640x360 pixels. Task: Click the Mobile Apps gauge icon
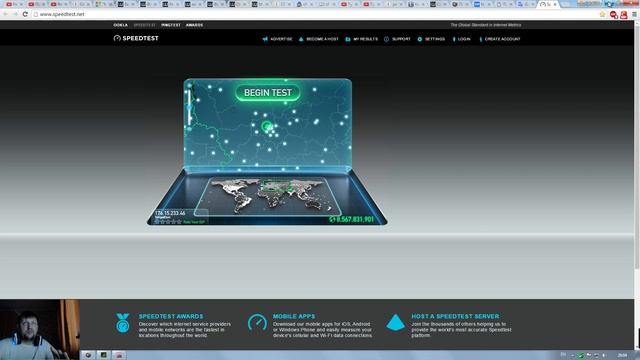(x=258, y=322)
